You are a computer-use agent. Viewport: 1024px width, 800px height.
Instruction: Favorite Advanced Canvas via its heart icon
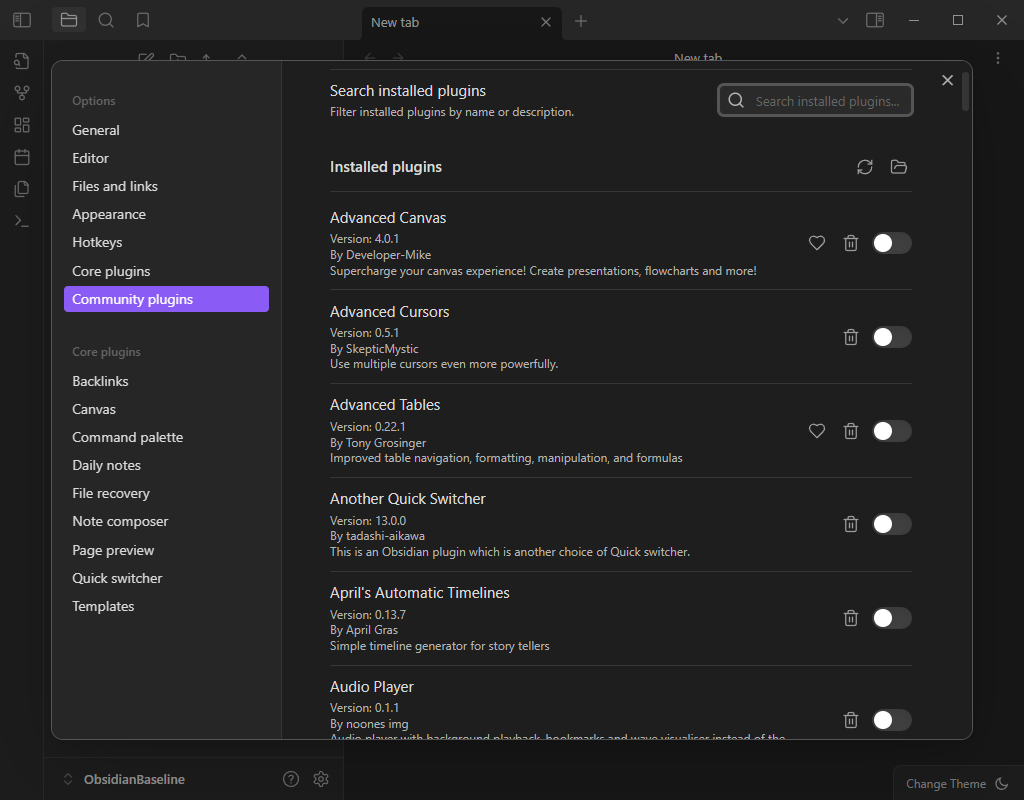816,242
